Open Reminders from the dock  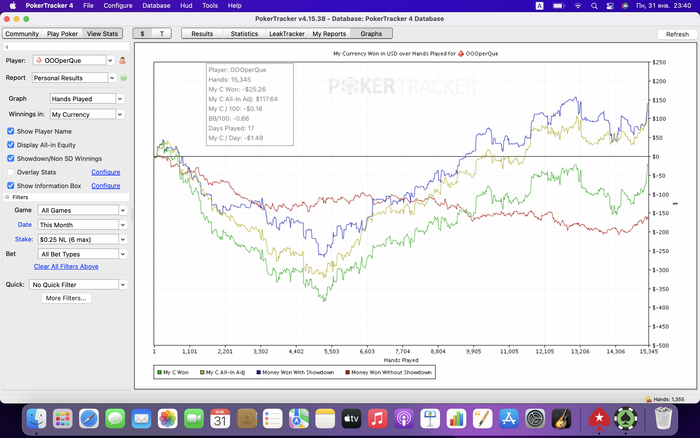(272, 419)
